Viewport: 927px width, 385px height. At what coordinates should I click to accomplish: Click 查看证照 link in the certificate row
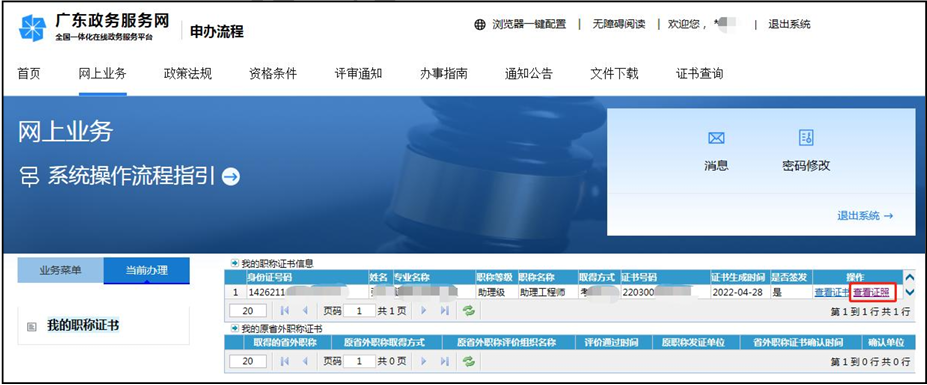click(871, 292)
